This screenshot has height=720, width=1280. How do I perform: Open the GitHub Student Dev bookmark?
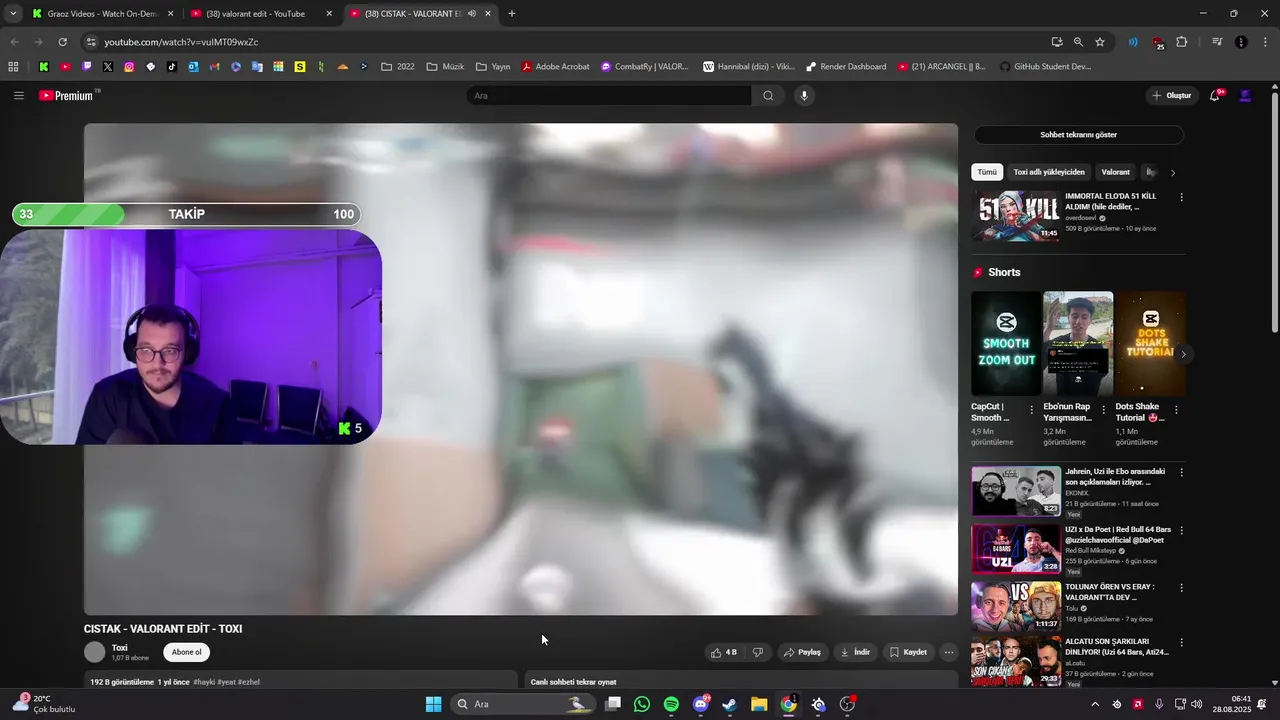click(x=1045, y=67)
